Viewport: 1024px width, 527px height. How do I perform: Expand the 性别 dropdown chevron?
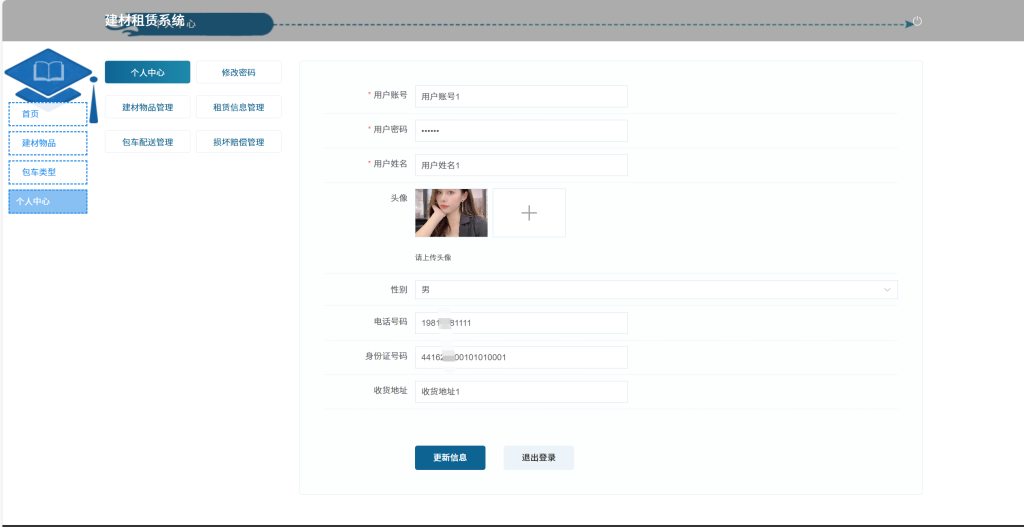pyautogui.click(x=887, y=289)
